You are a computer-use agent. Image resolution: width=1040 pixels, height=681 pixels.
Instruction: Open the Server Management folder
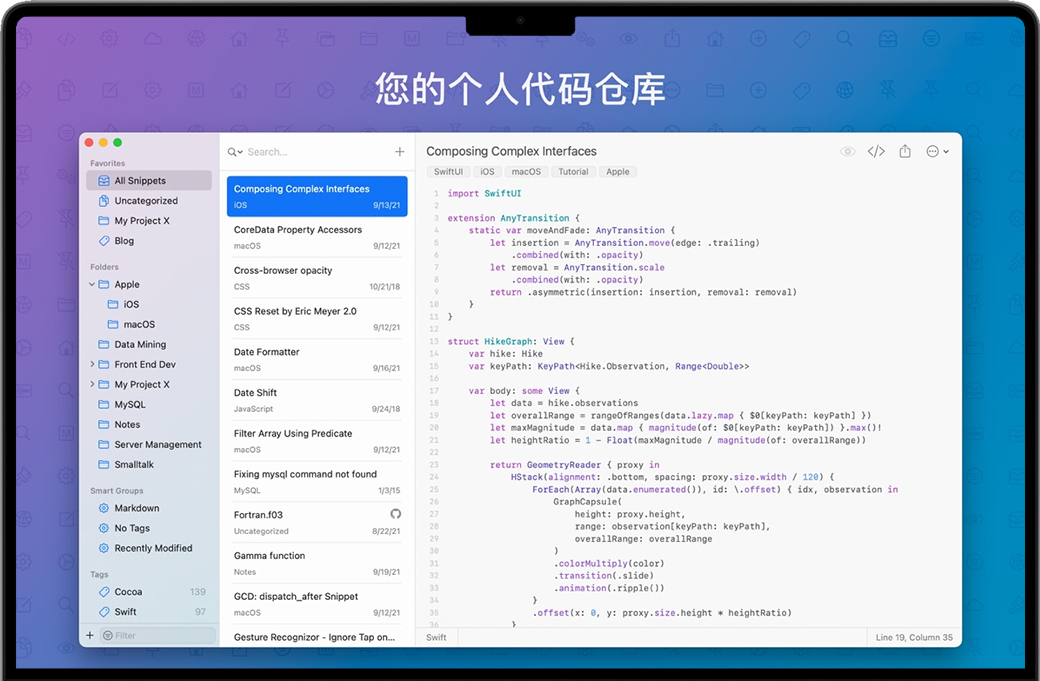[x=149, y=444]
